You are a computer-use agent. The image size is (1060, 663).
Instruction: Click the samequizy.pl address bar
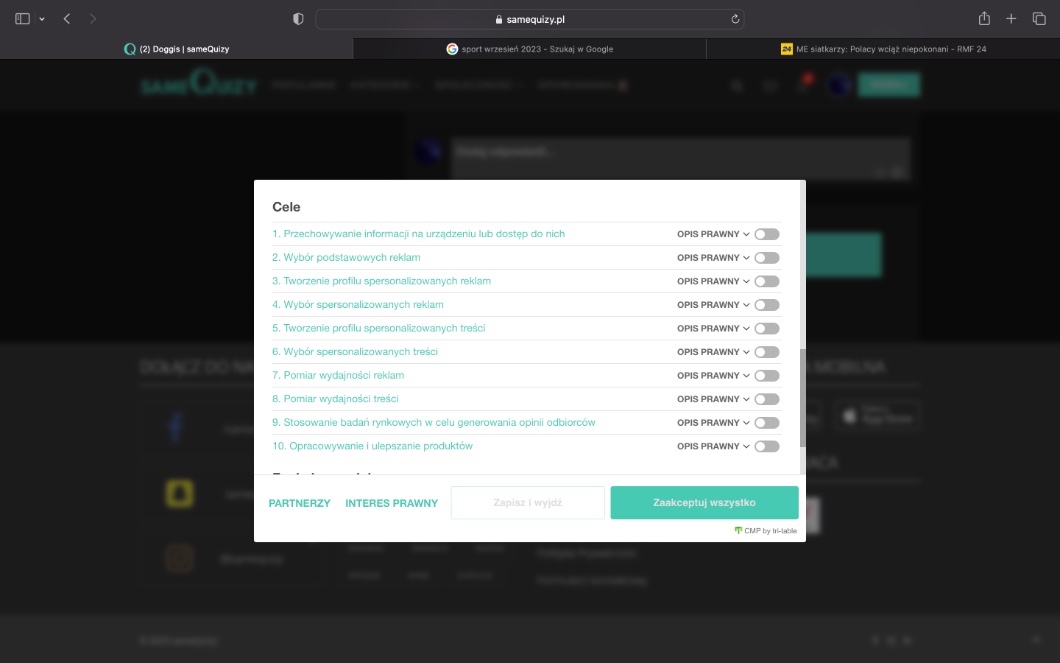pos(530,19)
